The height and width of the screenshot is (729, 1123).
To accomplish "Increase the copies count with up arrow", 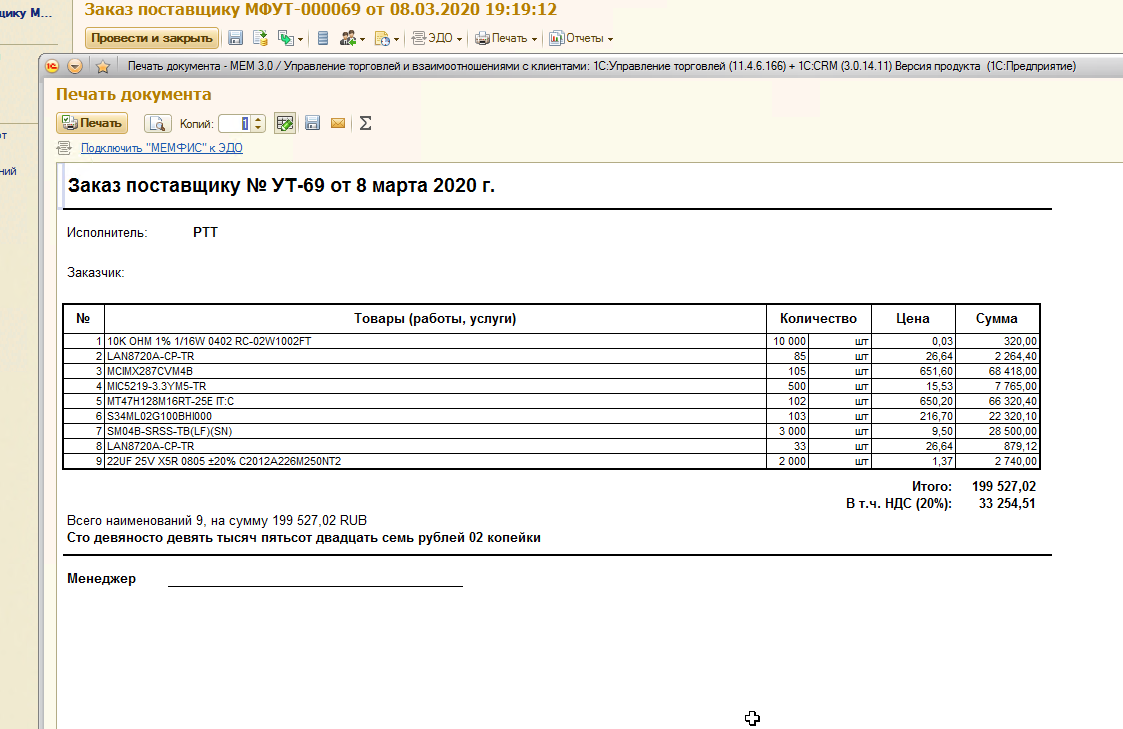I will (x=258, y=119).
